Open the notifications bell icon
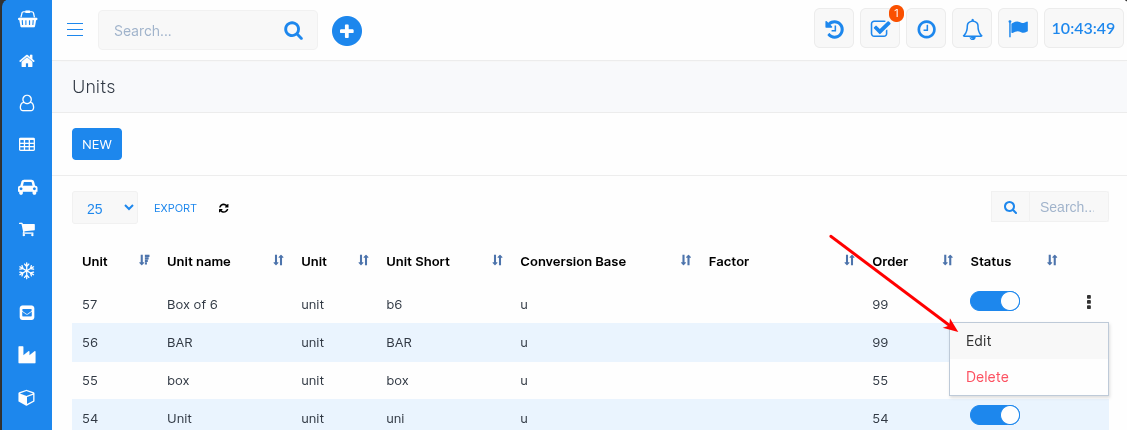Screen dimensions: 1127x430 tap(972, 29)
